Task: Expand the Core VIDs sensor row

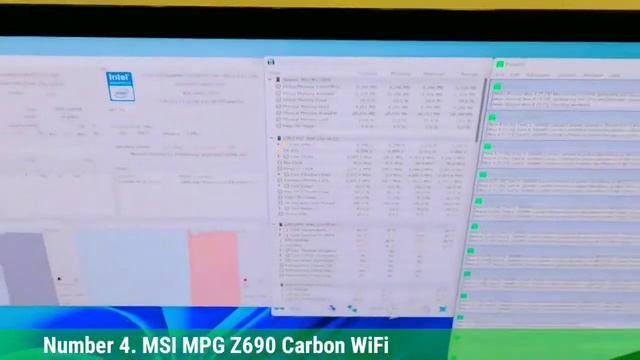Action: 279,145
